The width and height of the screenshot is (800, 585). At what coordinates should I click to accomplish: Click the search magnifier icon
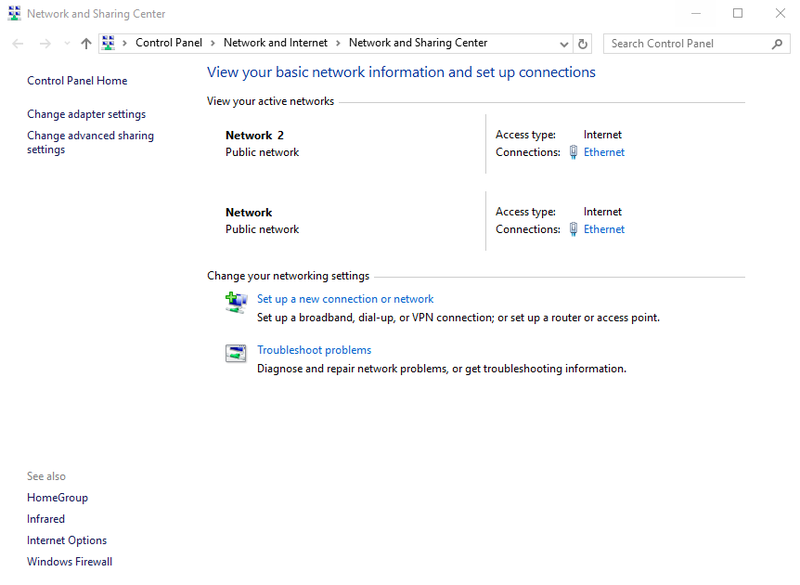pyautogui.click(x=777, y=43)
